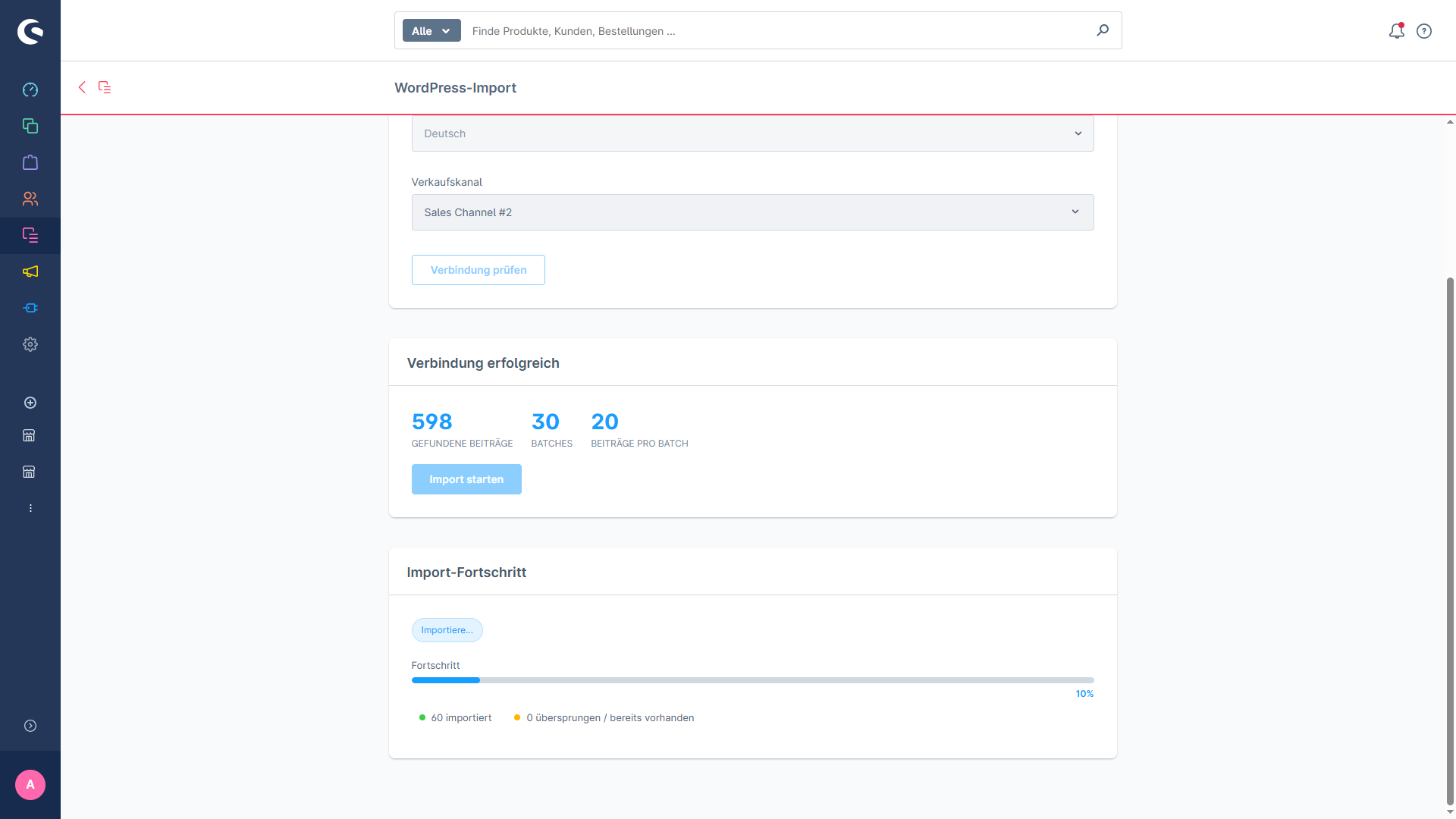Open the Sales Channel #2 dropdown

[752, 212]
